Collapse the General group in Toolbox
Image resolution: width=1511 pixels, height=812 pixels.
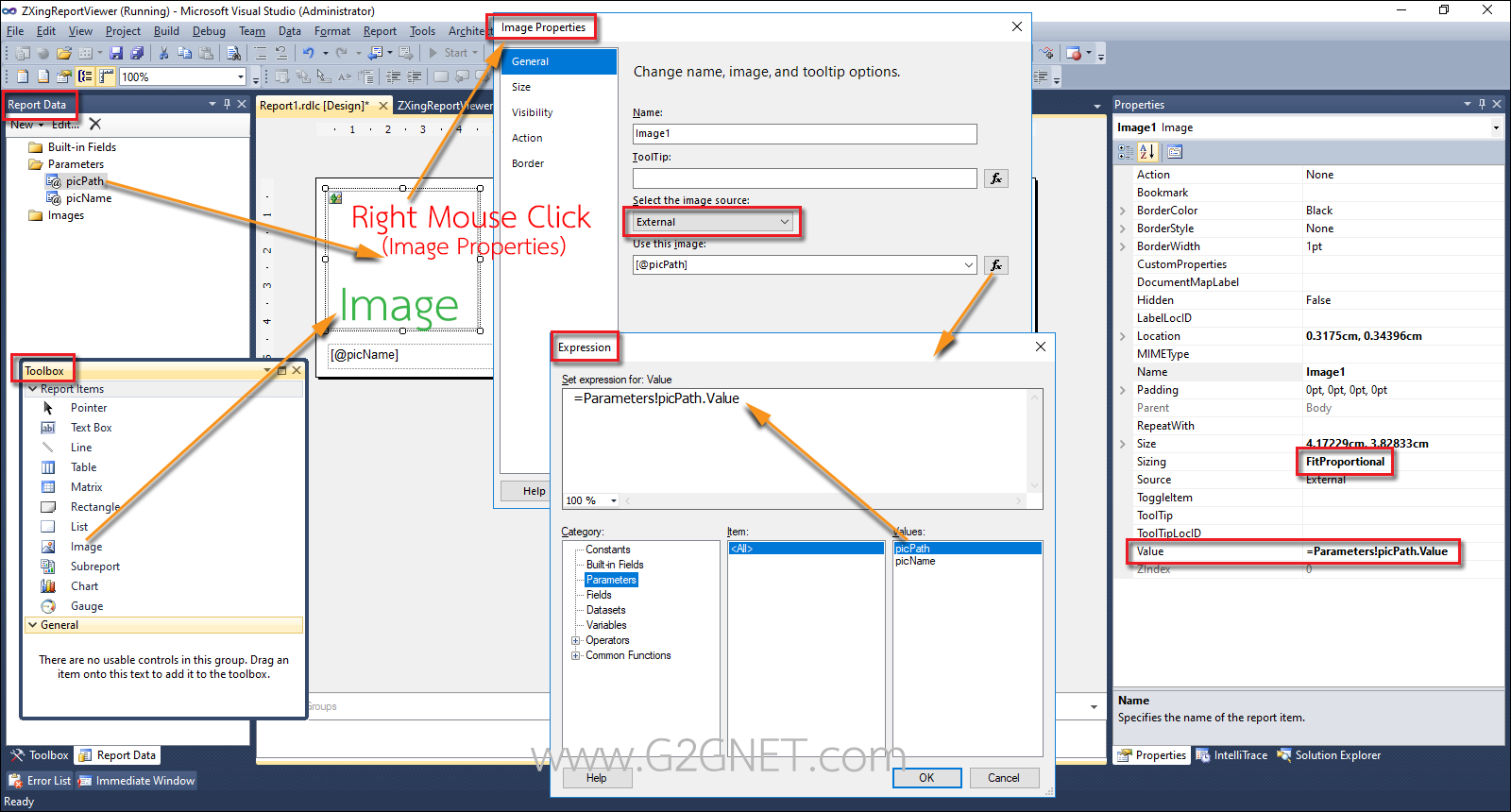point(32,625)
